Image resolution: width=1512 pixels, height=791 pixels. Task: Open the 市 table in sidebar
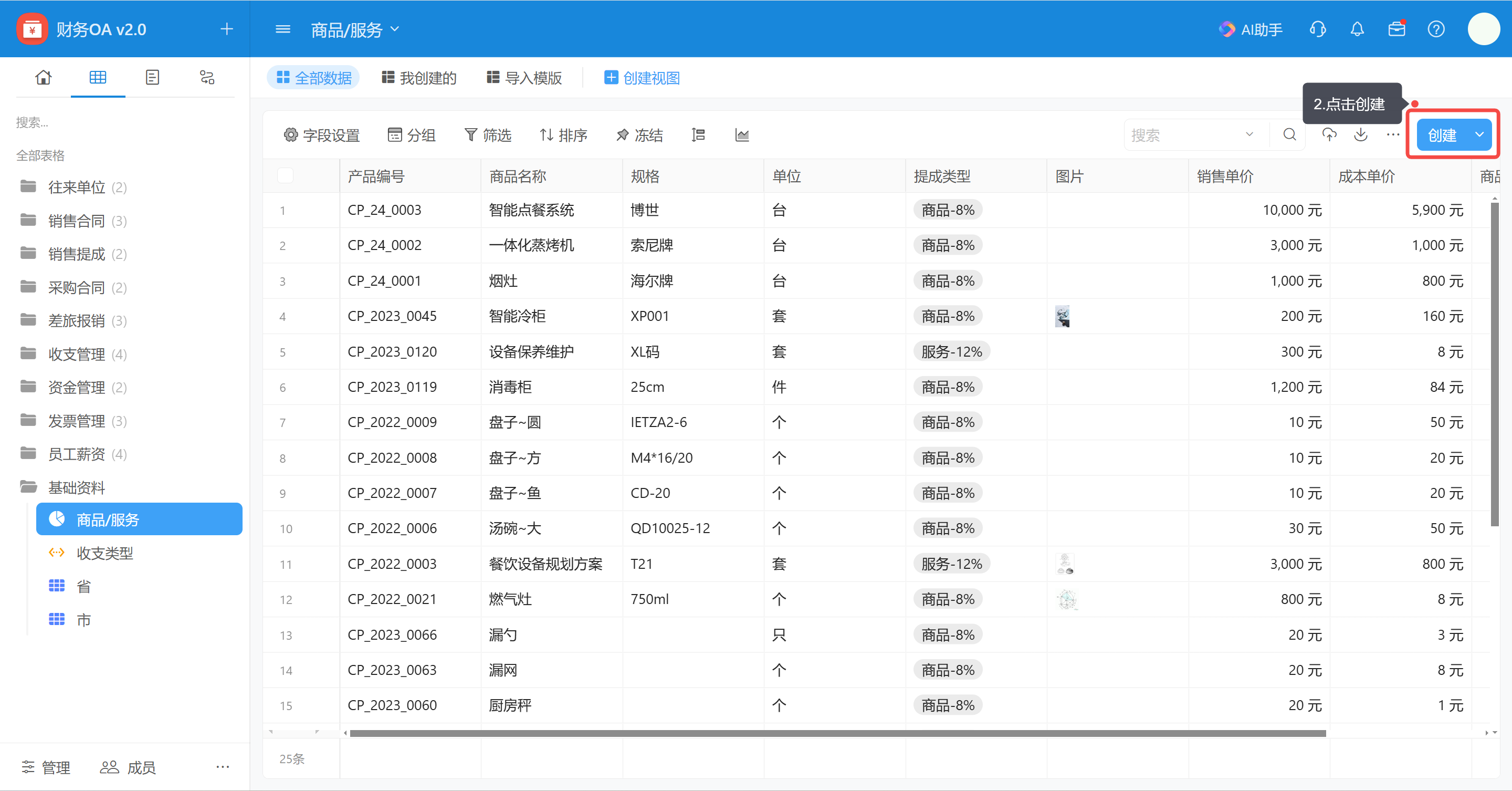click(69, 620)
